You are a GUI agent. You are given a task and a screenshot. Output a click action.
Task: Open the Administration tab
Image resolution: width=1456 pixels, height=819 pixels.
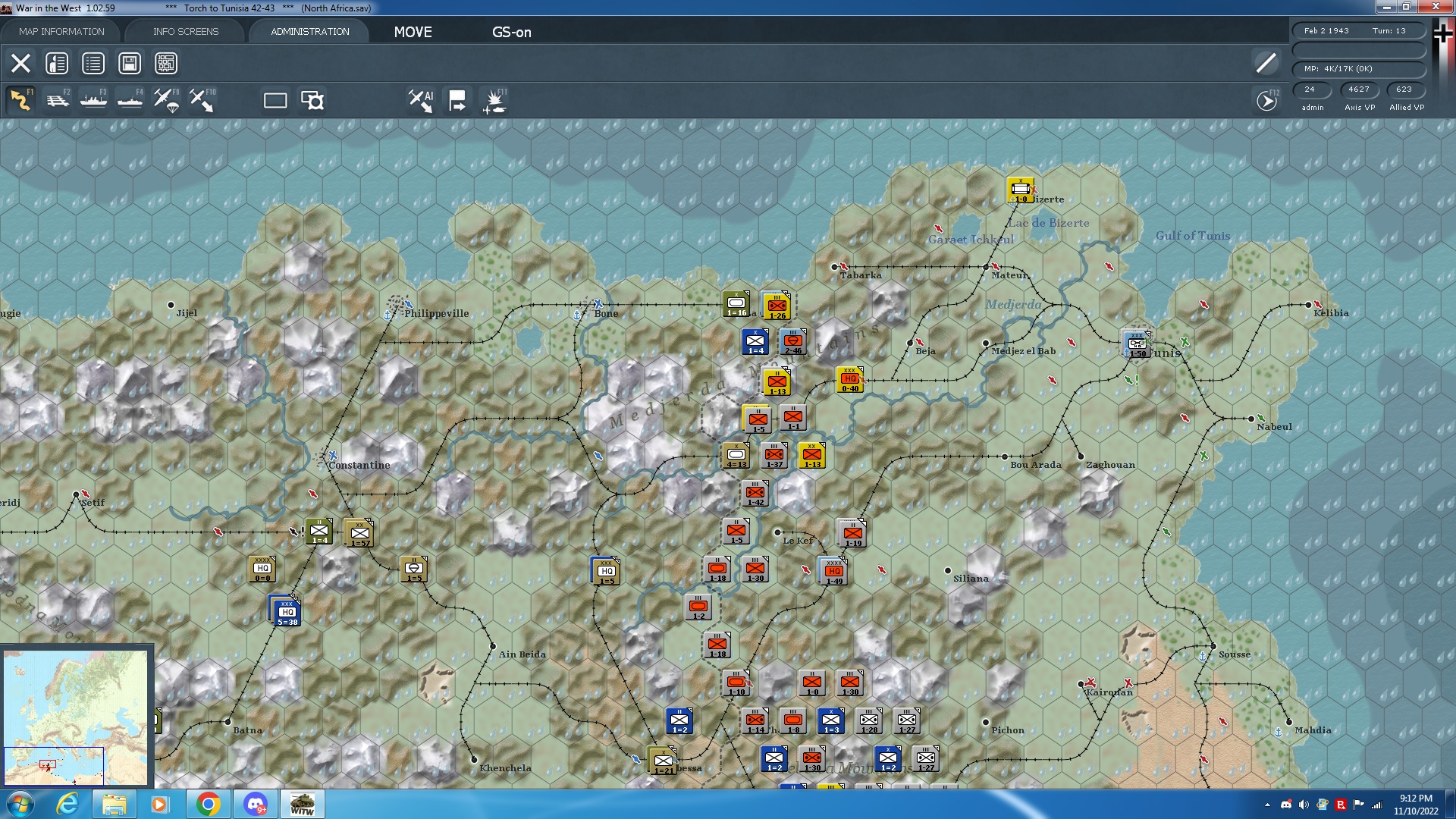tap(310, 31)
